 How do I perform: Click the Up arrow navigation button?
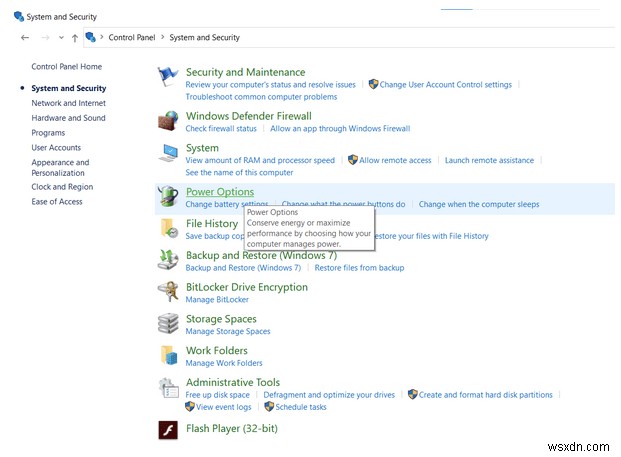(x=75, y=38)
